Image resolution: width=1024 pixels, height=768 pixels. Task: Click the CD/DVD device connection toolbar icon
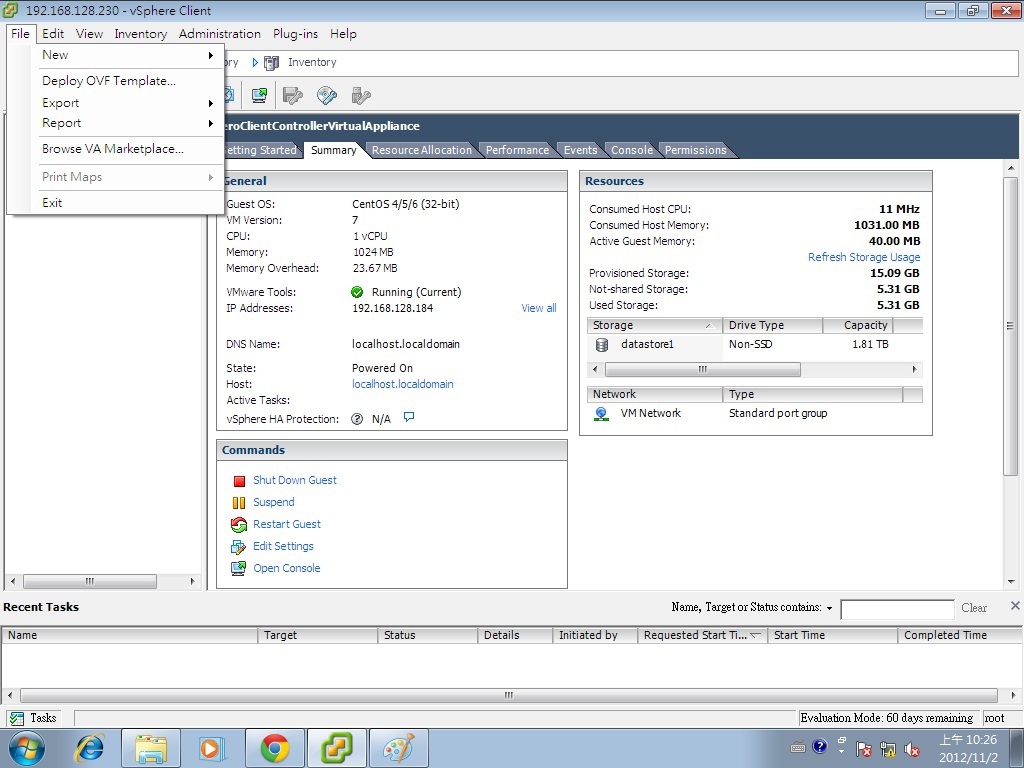click(x=327, y=96)
